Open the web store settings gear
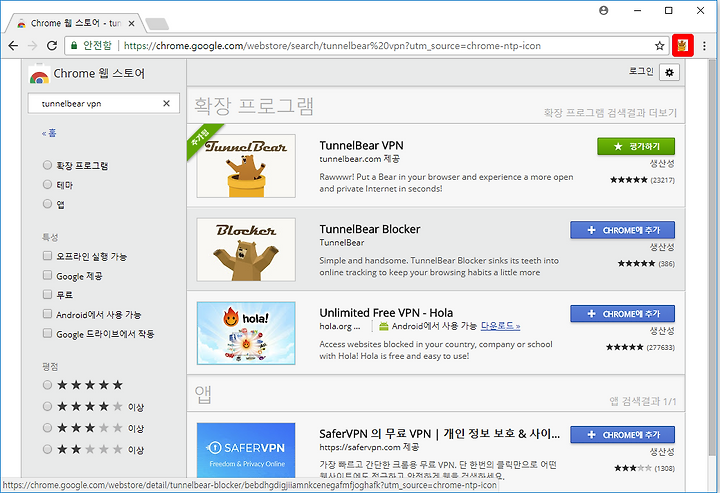Screen dimensions: 720x493 pos(669,72)
